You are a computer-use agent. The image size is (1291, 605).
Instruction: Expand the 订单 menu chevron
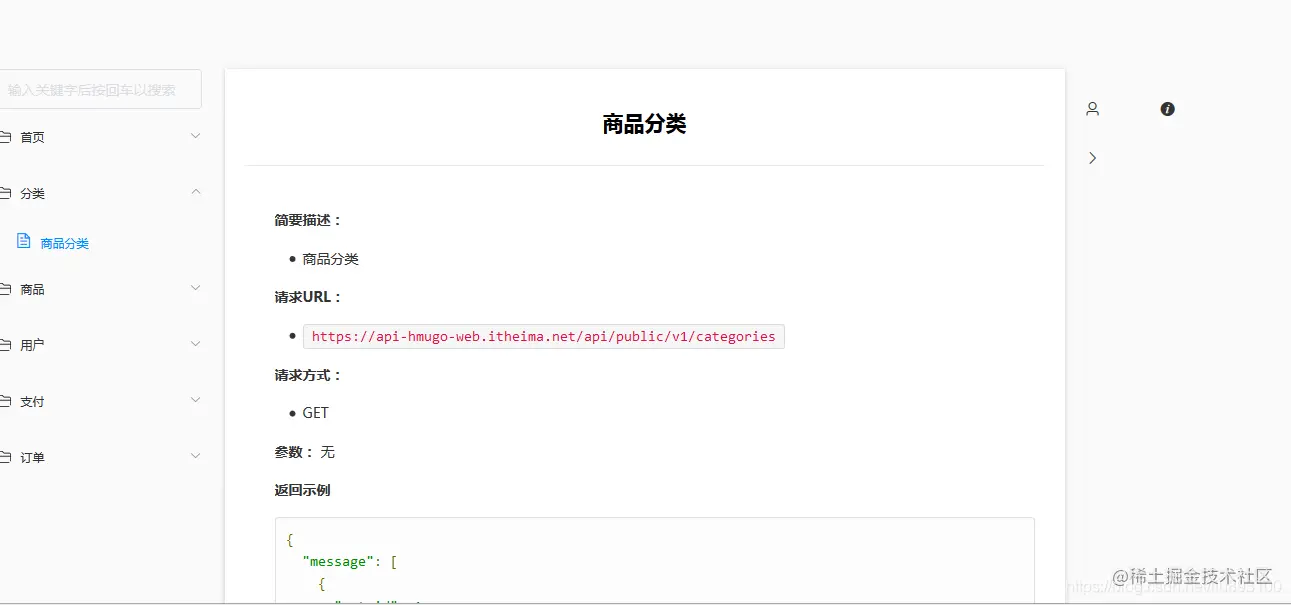195,456
